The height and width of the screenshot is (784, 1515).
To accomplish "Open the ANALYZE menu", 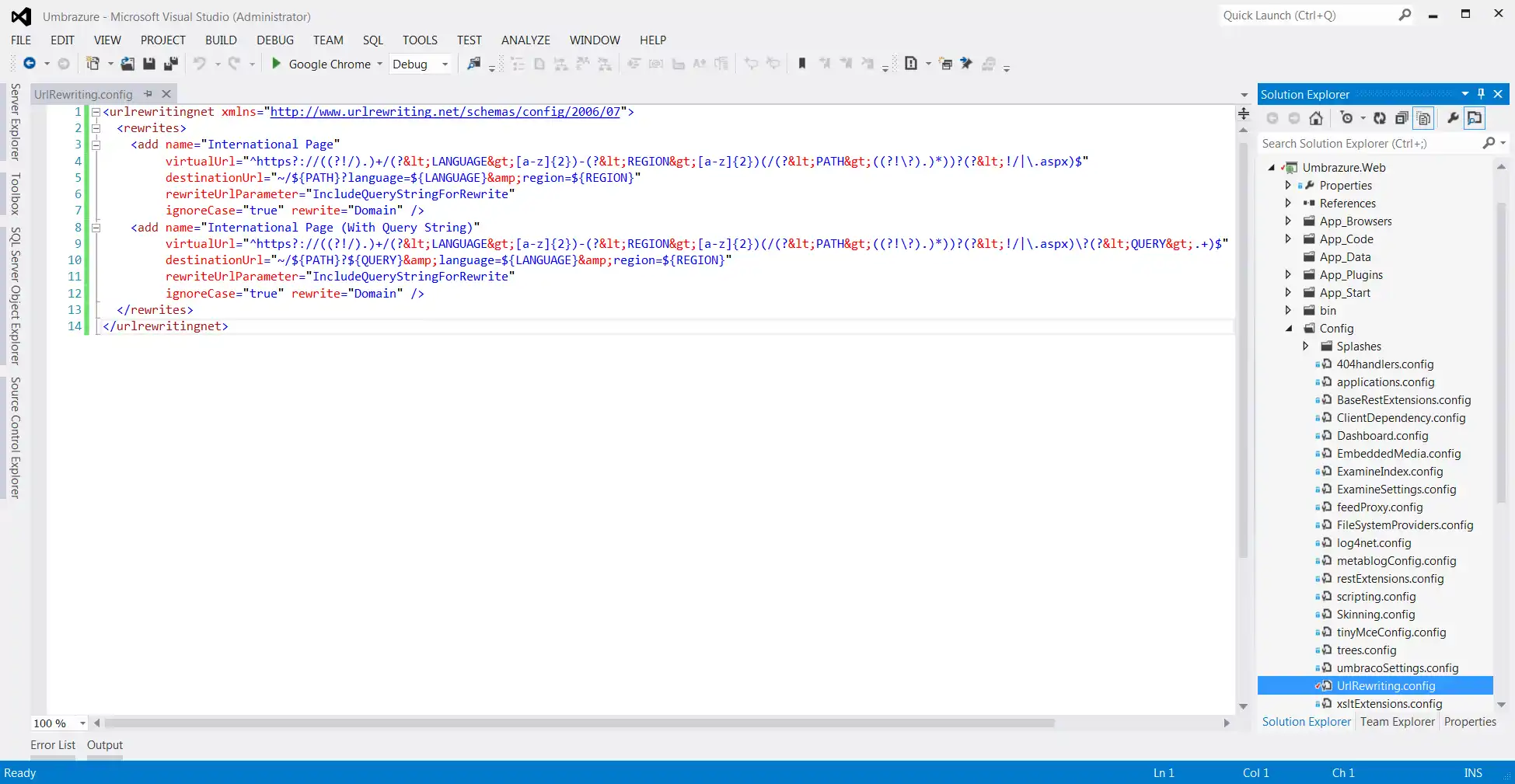I will click(x=525, y=40).
